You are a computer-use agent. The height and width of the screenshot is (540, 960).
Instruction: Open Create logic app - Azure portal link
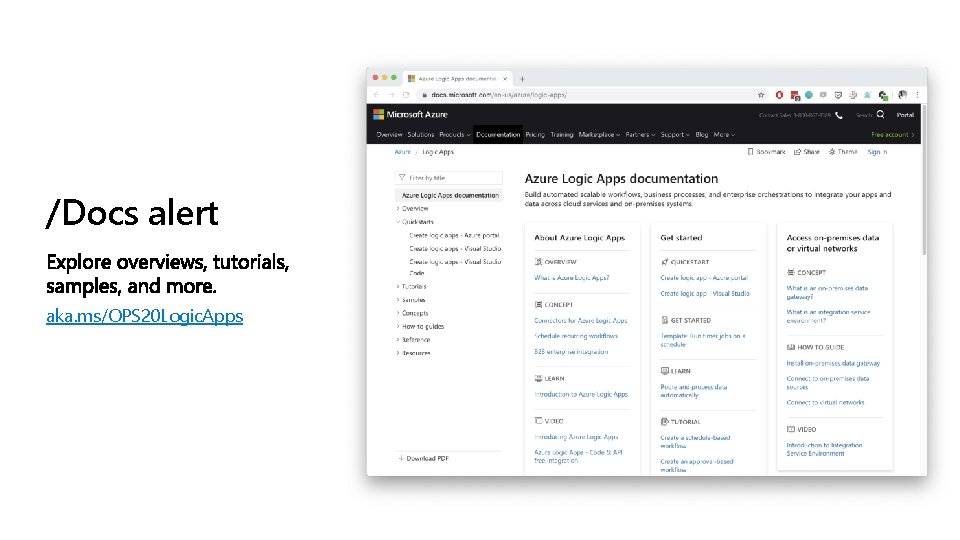pos(704,278)
